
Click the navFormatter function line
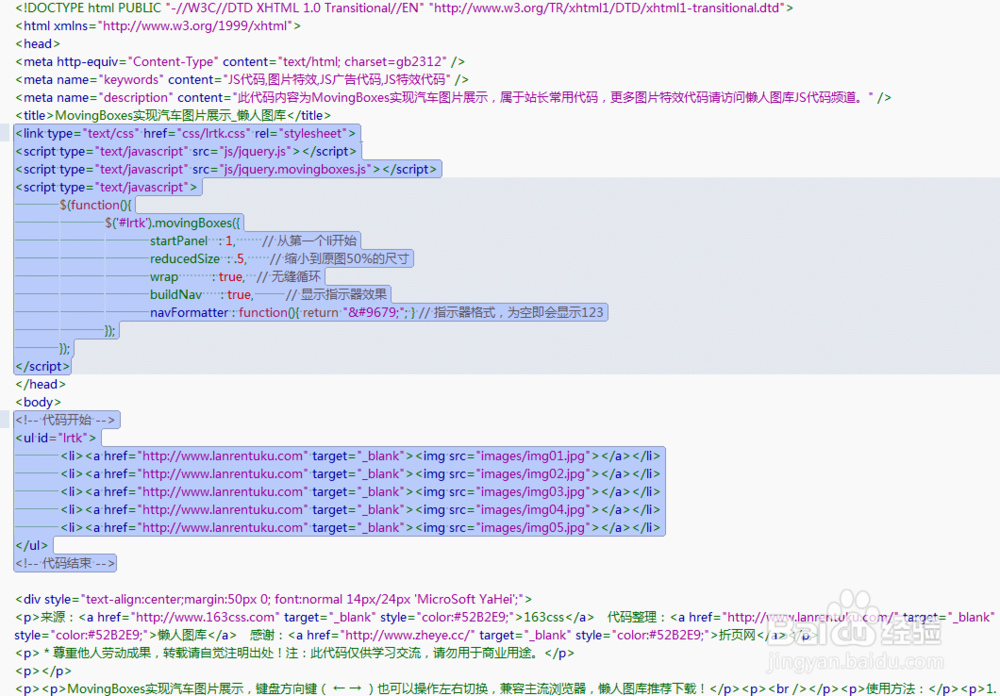(376, 312)
